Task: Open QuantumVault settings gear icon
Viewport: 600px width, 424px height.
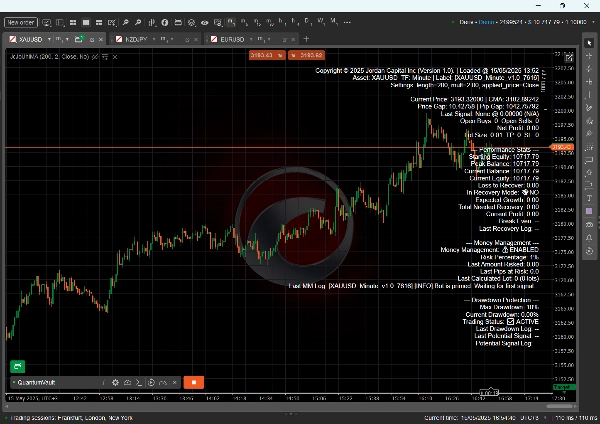Action: (115, 382)
